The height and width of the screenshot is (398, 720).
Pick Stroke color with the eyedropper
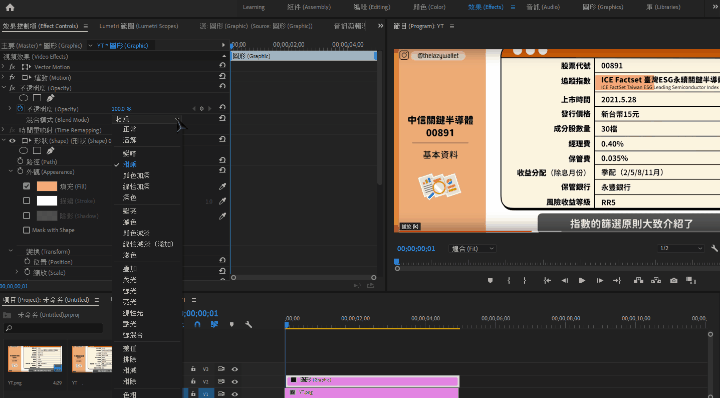point(222,201)
